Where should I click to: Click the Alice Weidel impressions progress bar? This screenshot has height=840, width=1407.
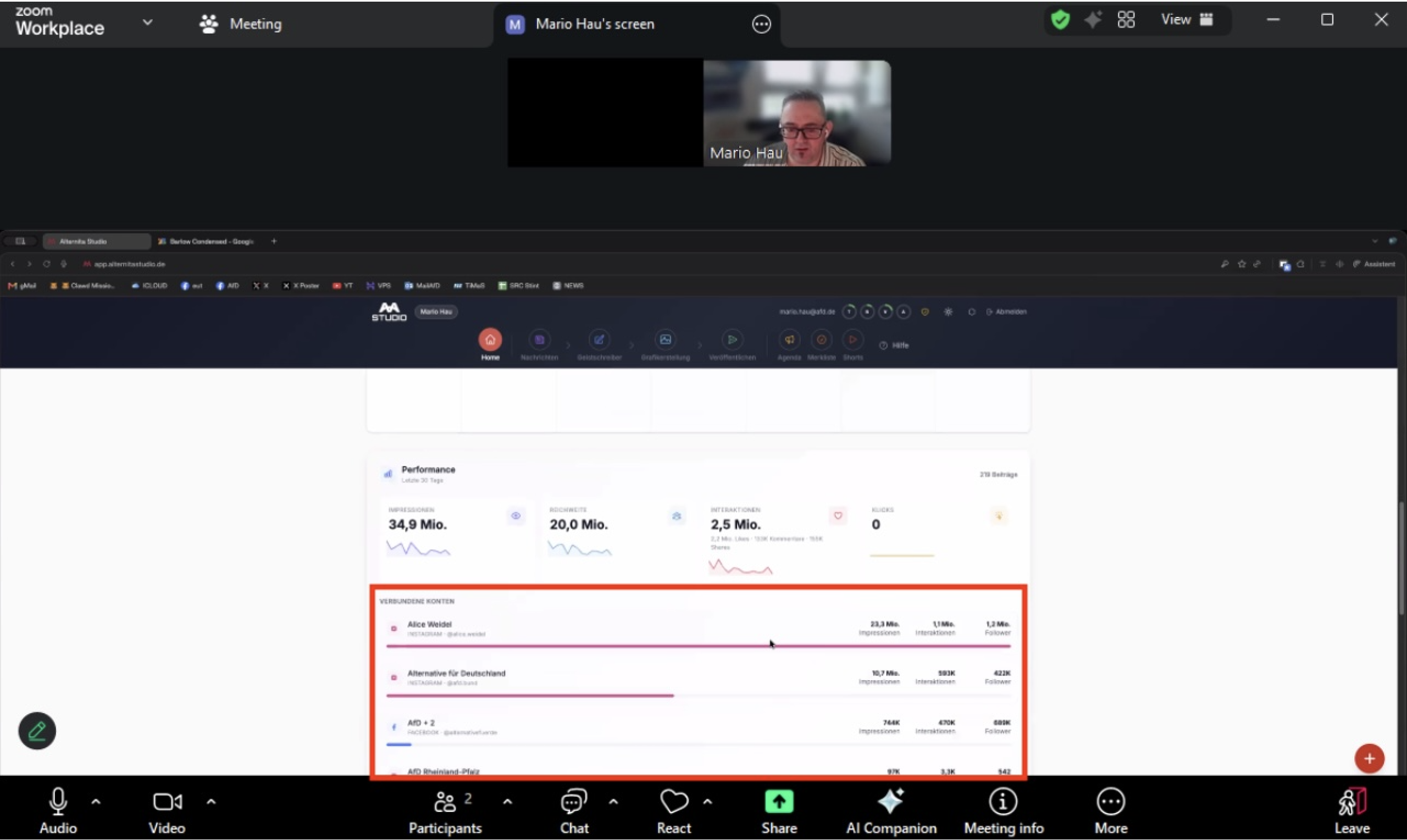coord(698,646)
